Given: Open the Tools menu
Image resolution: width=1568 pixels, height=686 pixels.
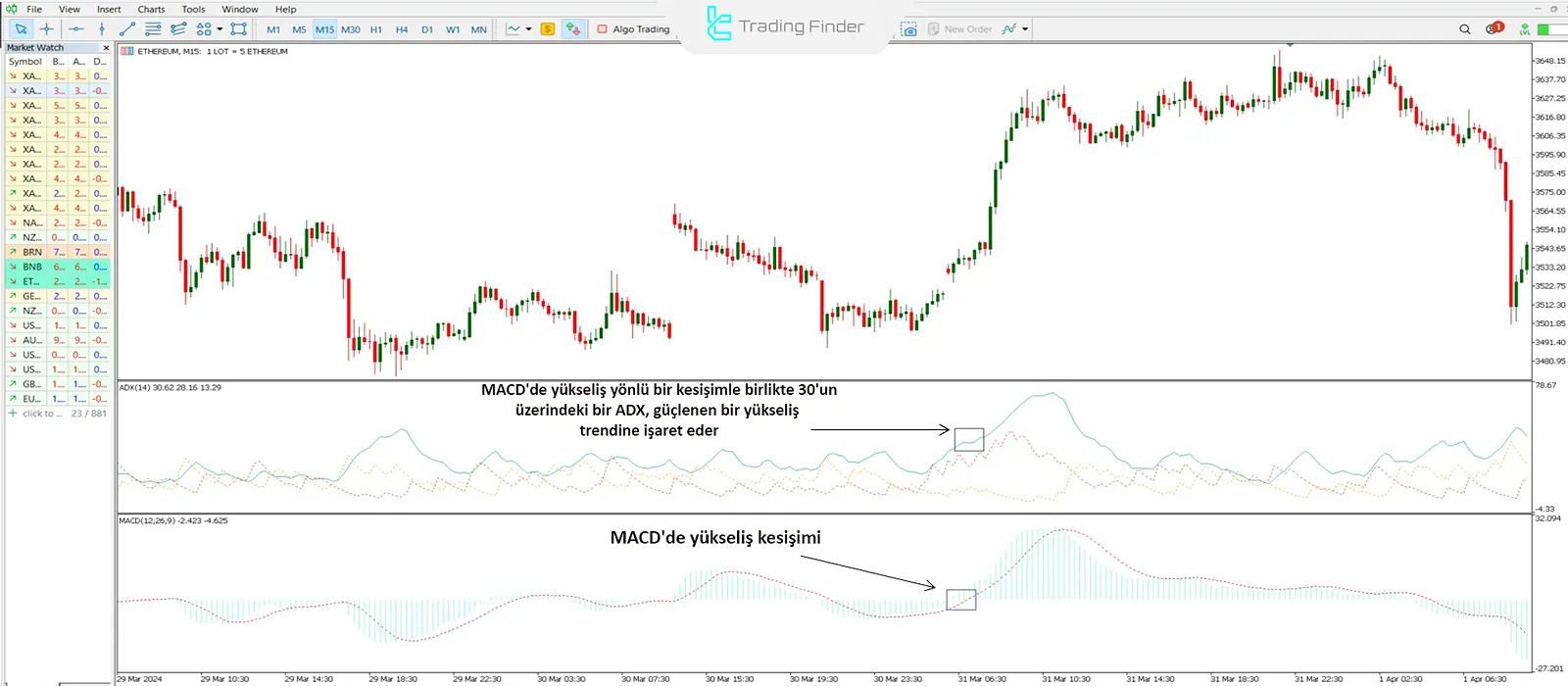Looking at the screenshot, I should [194, 9].
